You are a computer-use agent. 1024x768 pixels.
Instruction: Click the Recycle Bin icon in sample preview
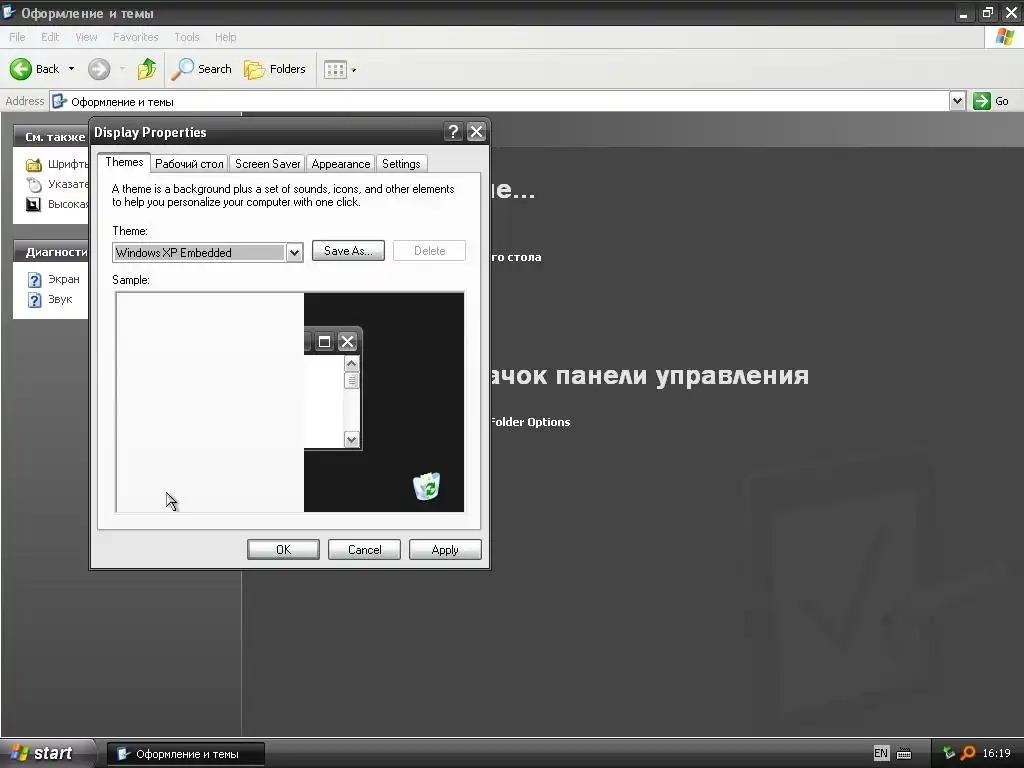[426, 487]
